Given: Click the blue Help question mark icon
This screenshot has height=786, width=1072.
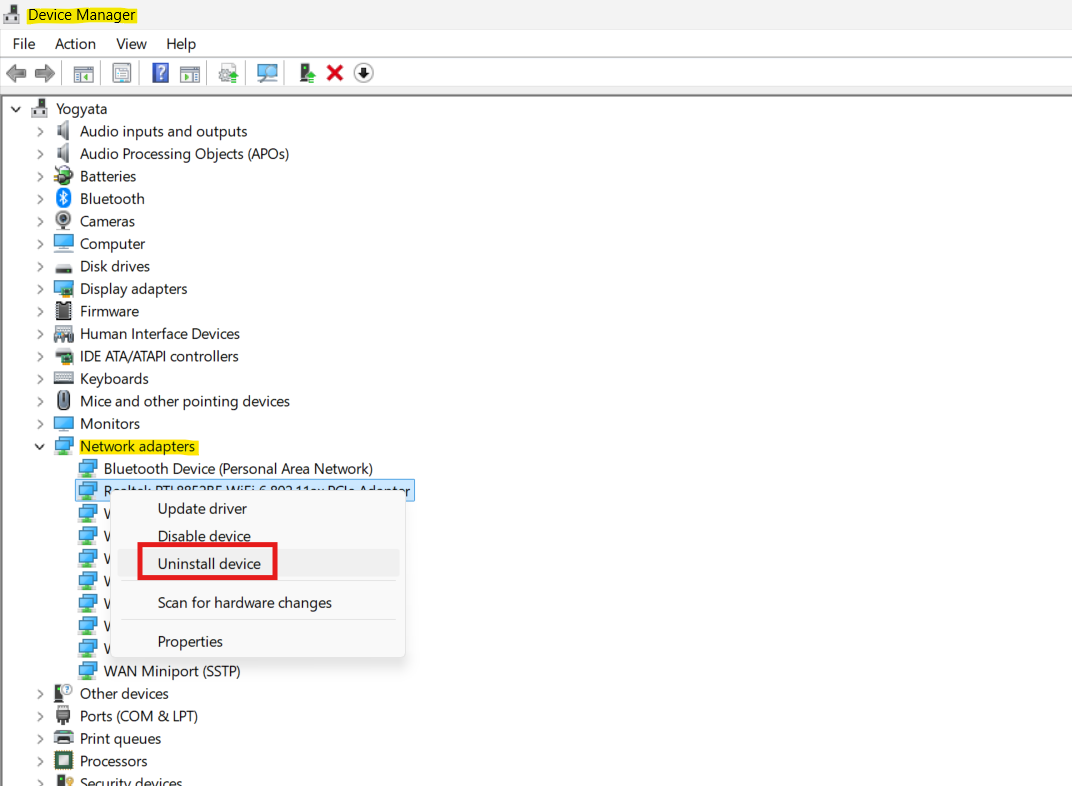Looking at the screenshot, I should [x=160, y=73].
